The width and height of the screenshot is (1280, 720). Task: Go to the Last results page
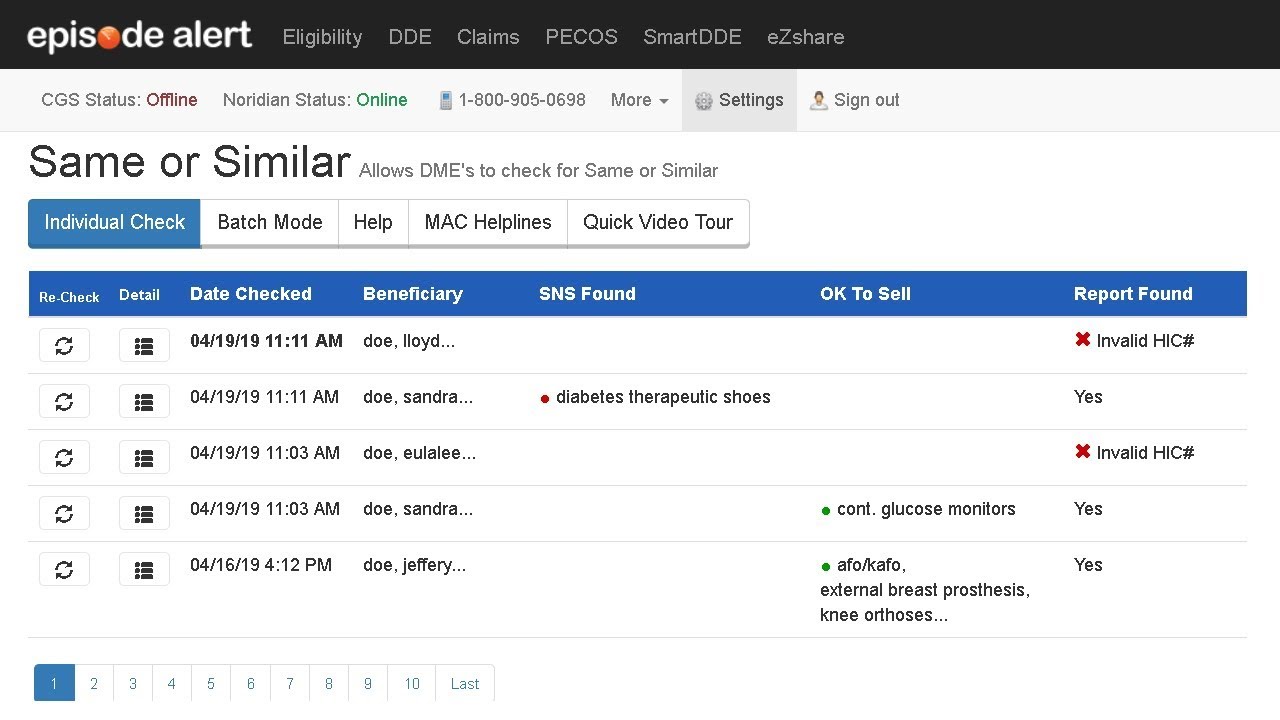[x=465, y=684]
